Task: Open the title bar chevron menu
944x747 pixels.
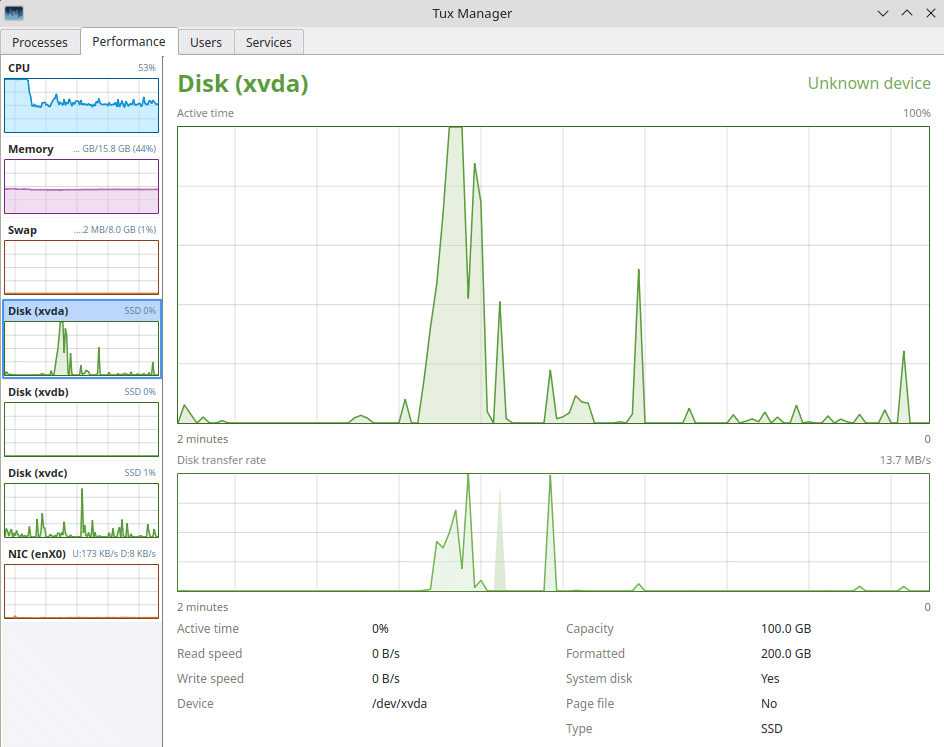Action: coord(883,13)
